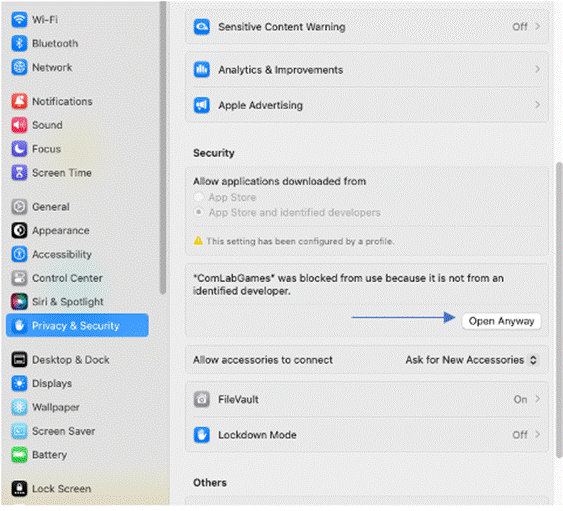
Task: Switch to Network label in sidebar
Action: pos(52,67)
